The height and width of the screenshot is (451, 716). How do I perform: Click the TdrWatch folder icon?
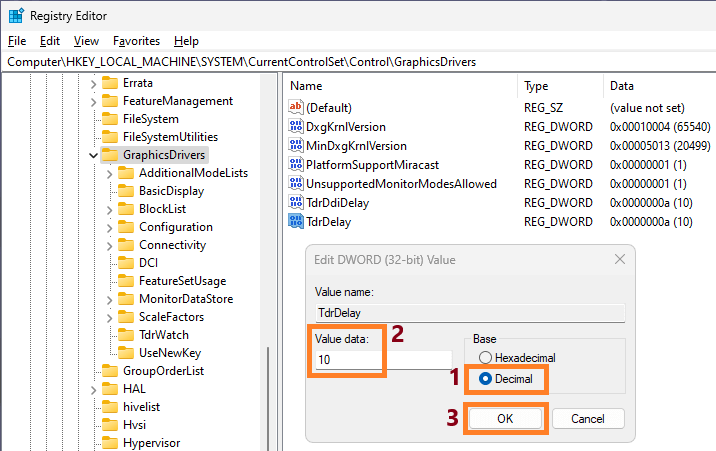pos(126,335)
